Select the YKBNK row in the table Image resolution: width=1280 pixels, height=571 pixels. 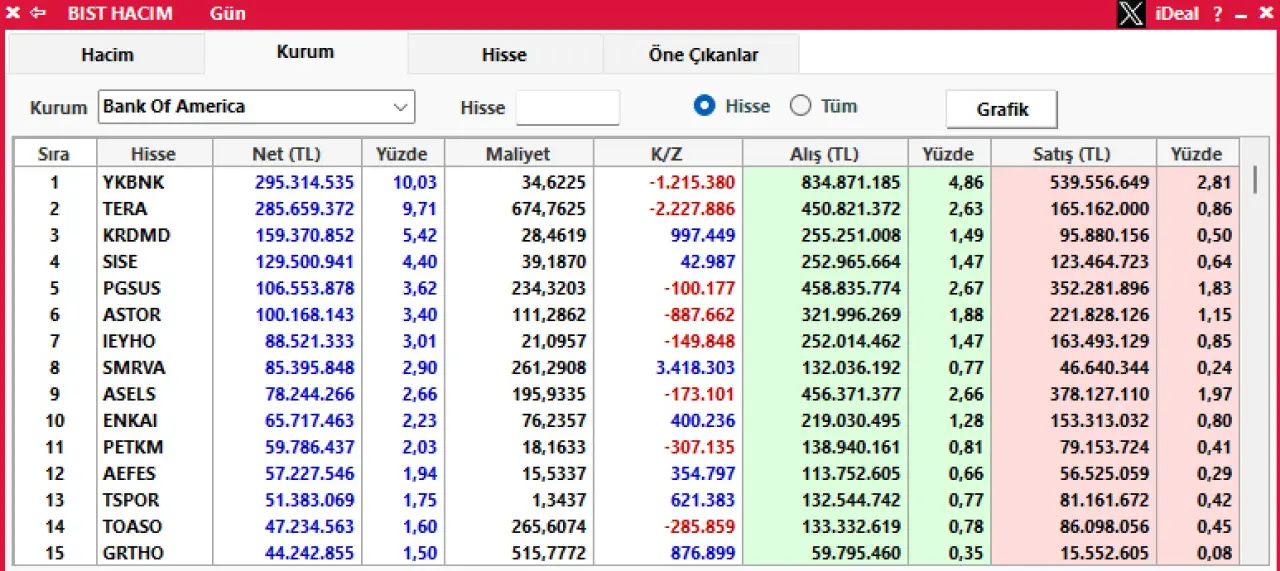(x=133, y=182)
